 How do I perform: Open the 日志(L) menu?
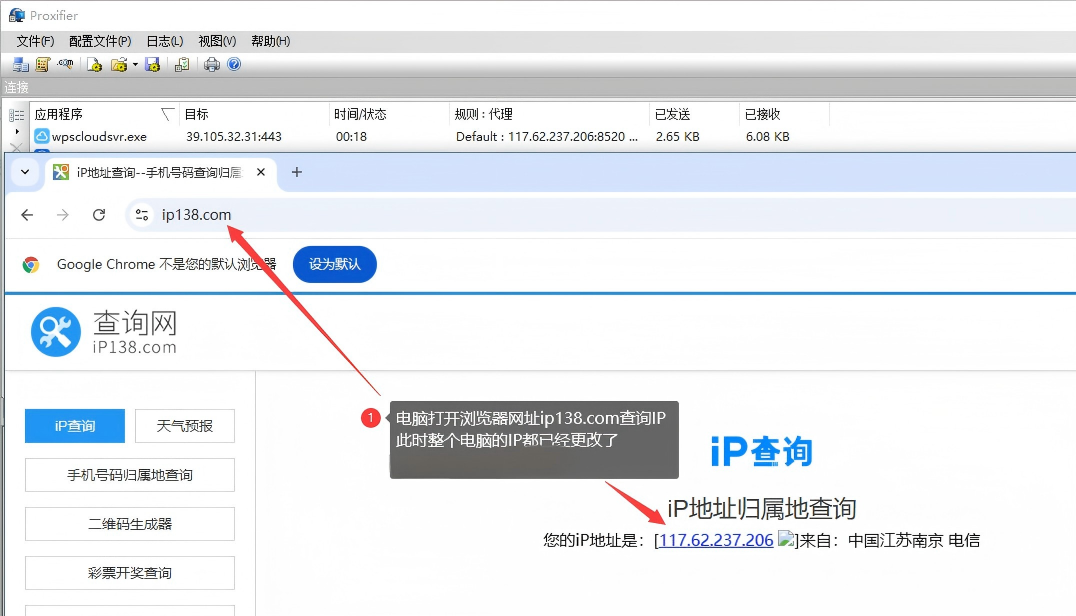pos(165,41)
